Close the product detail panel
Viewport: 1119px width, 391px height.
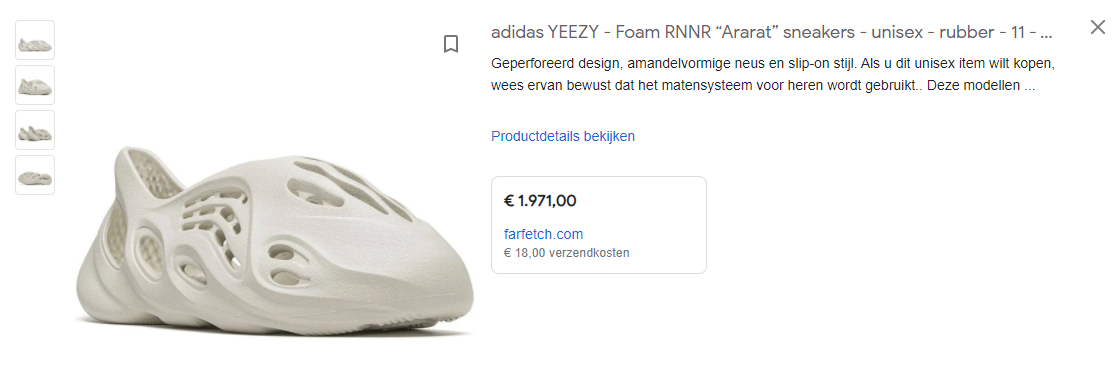1098,28
